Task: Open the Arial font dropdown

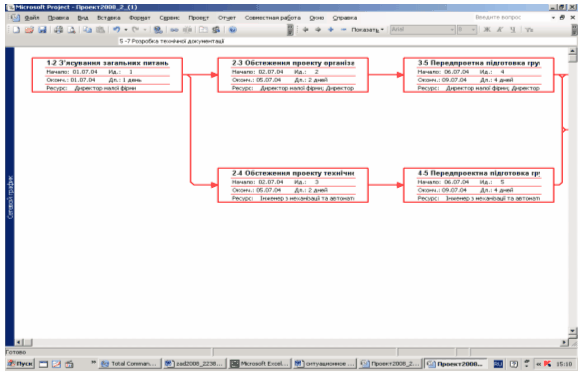Action: (x=423, y=30)
